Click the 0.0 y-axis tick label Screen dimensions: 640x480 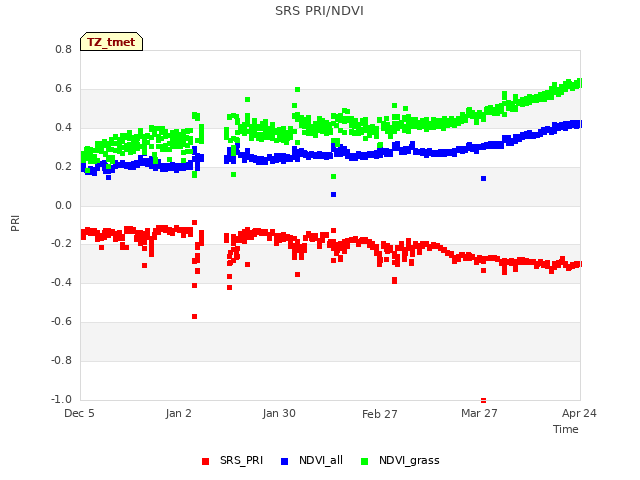(x=63, y=205)
